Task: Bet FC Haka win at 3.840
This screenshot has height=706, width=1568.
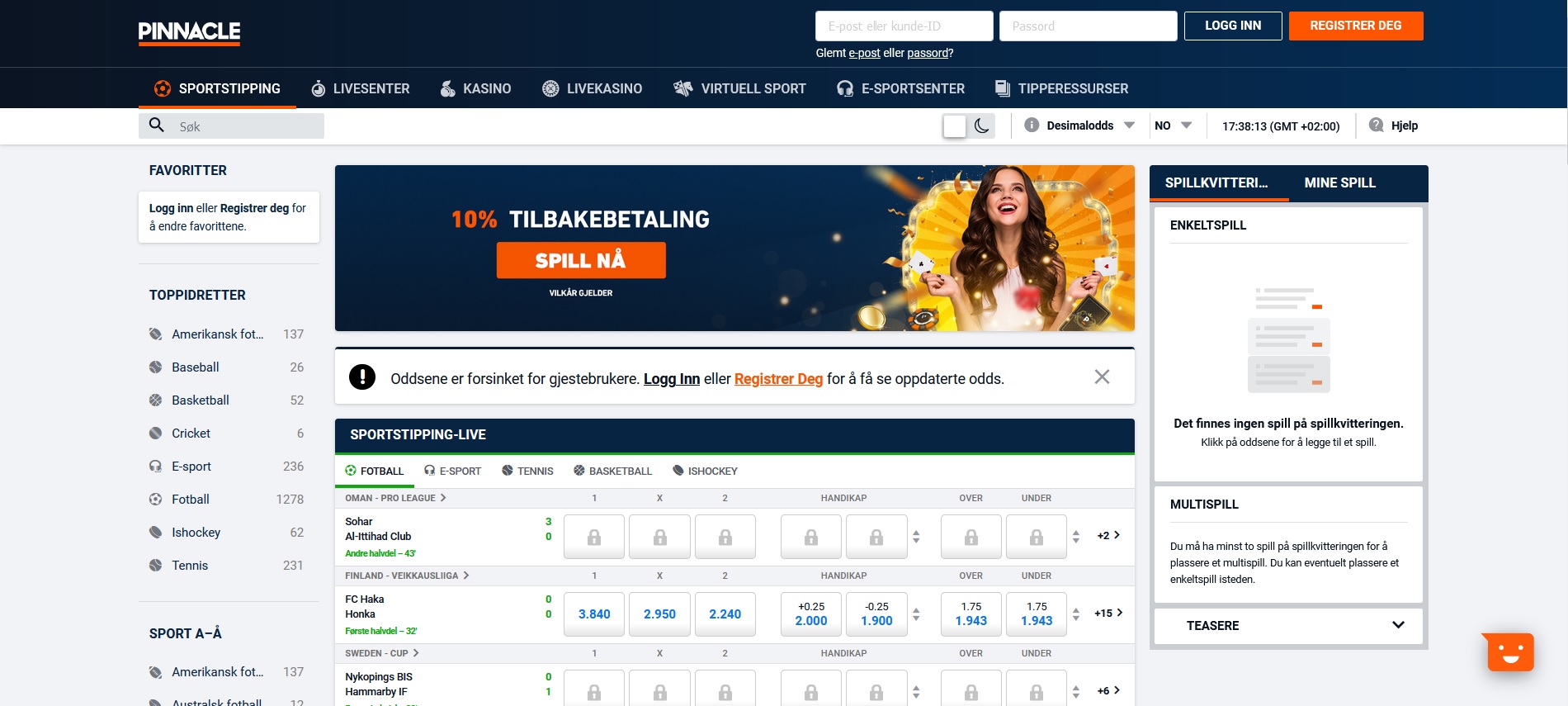Action: (594, 614)
